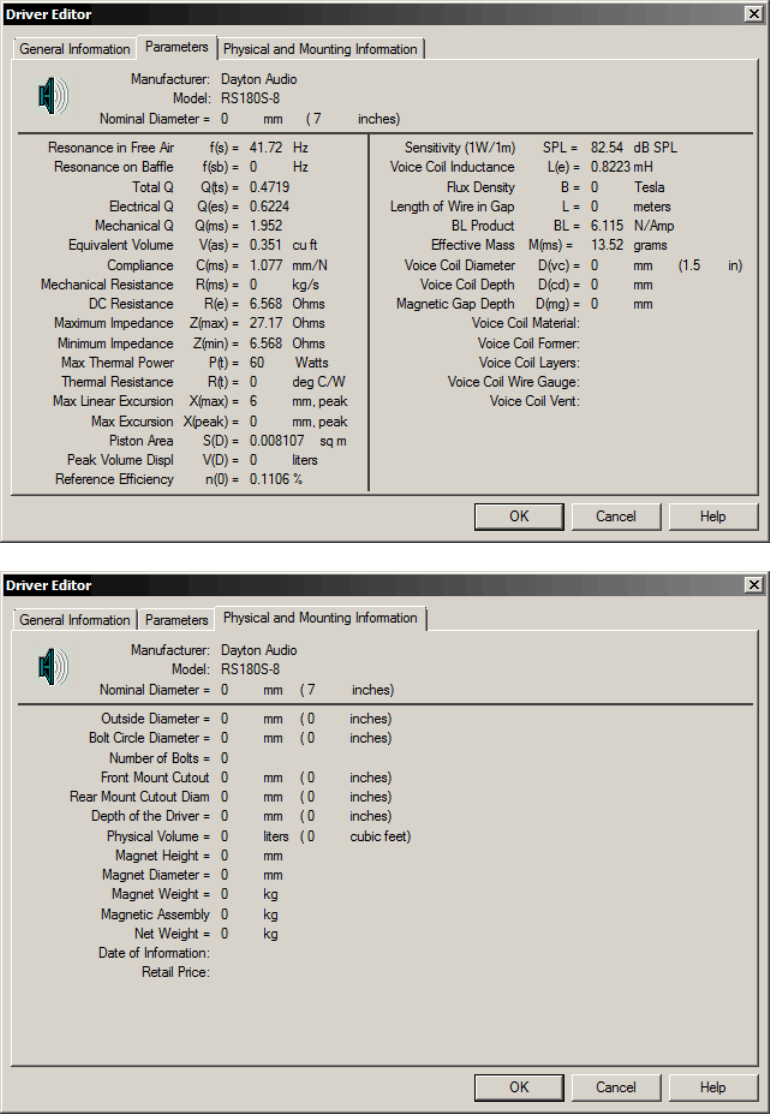Click manufacturer Dayton Audio in the upper window

[x=259, y=79]
